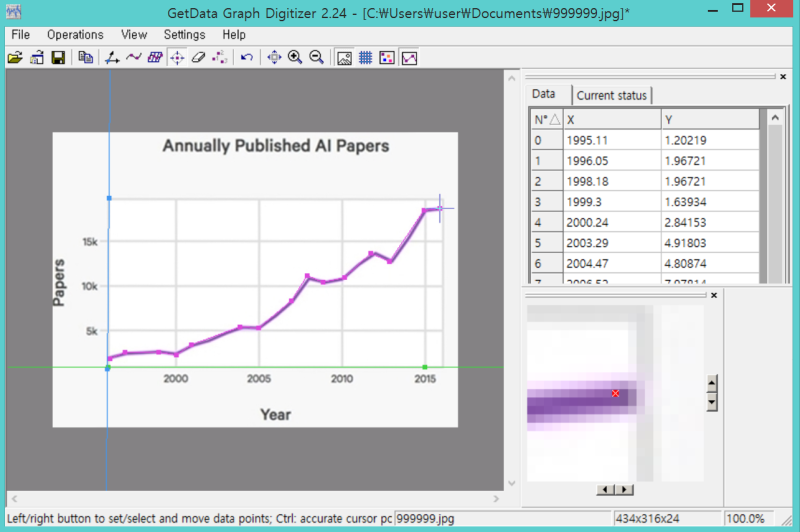Click data table scroll up arrow
Viewport: 800px width, 532px height.
point(775,118)
